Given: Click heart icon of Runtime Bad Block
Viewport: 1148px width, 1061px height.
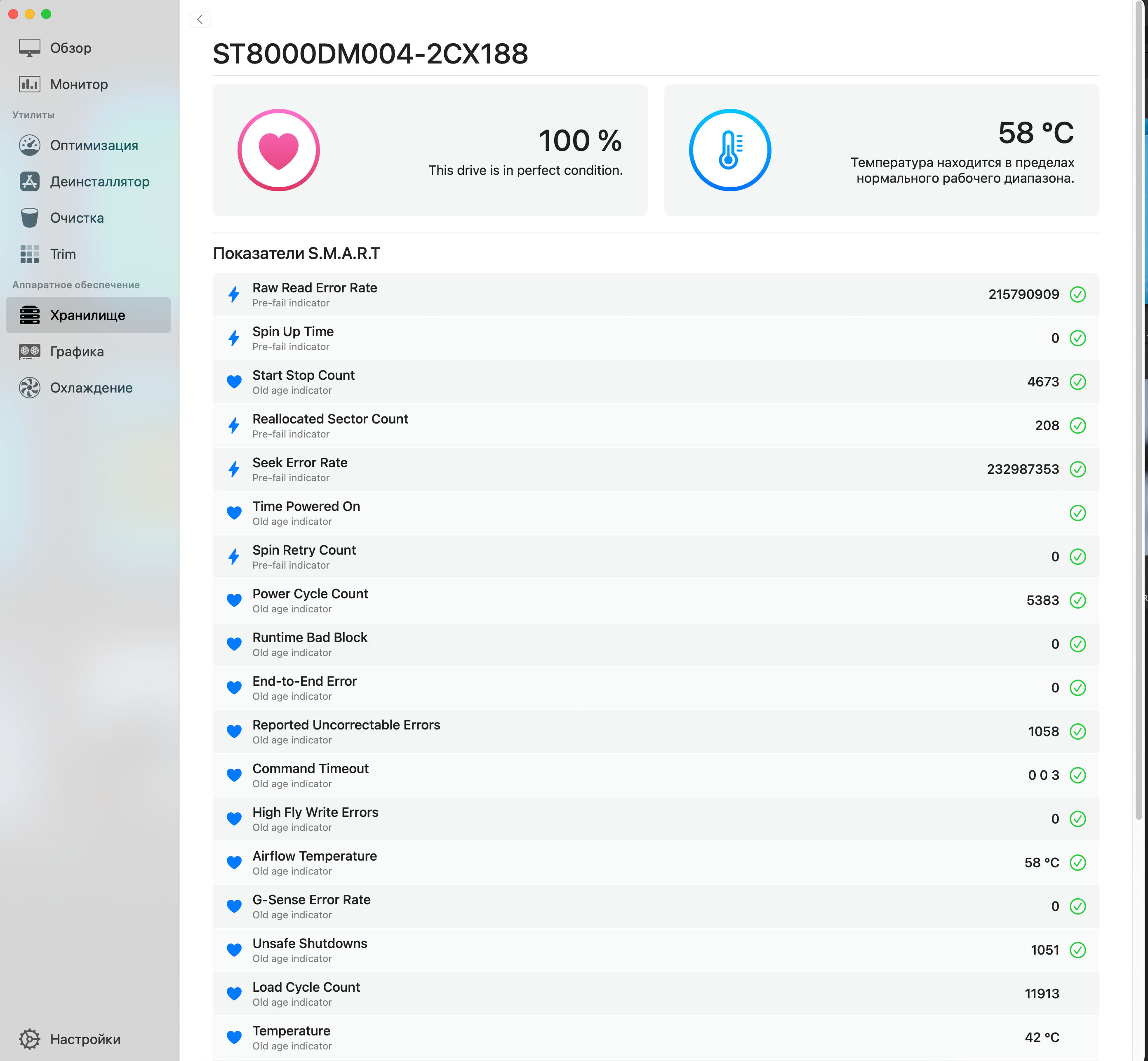Looking at the screenshot, I should point(234,644).
